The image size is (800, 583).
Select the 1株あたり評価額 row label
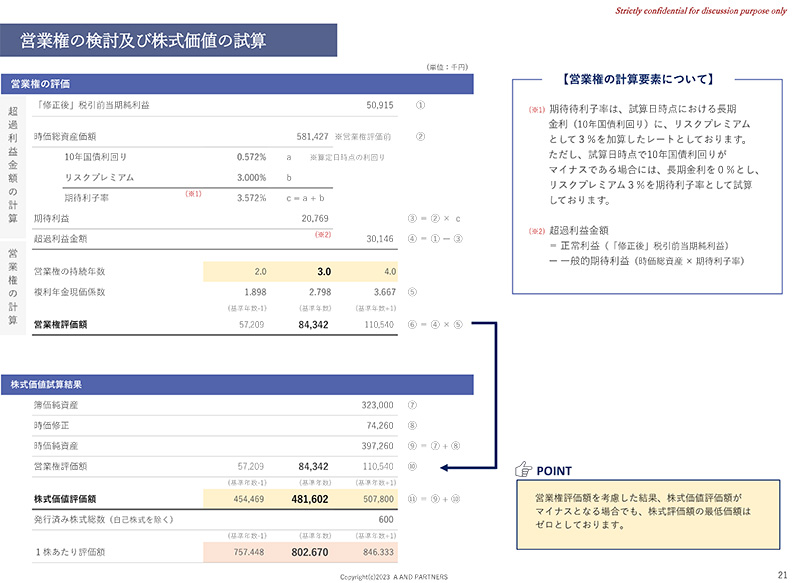(70, 552)
